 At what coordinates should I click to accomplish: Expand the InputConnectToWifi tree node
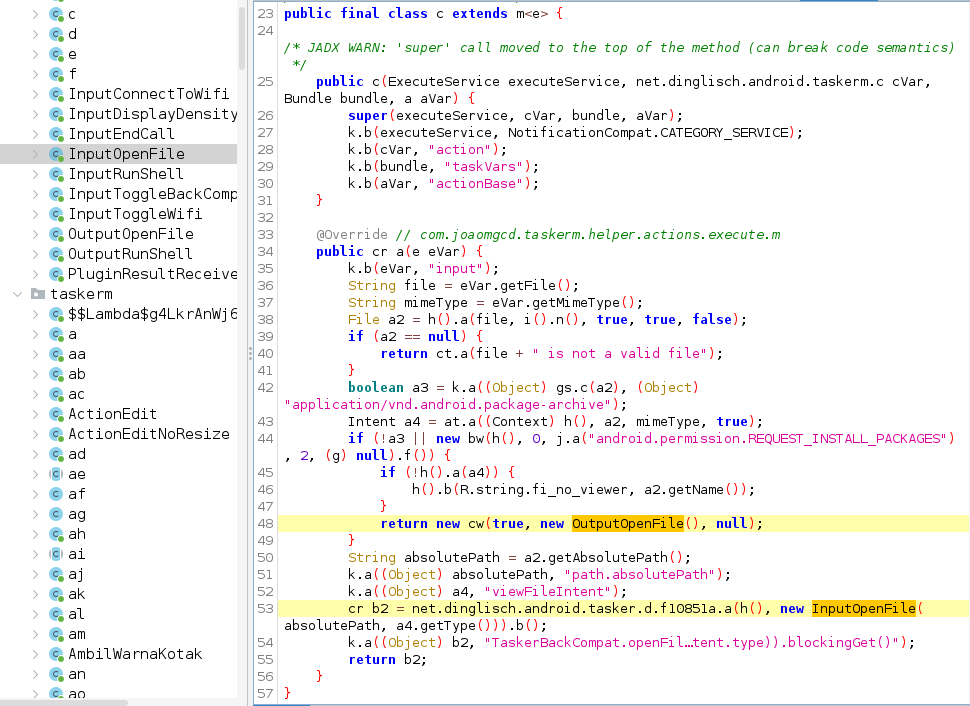click(35, 94)
